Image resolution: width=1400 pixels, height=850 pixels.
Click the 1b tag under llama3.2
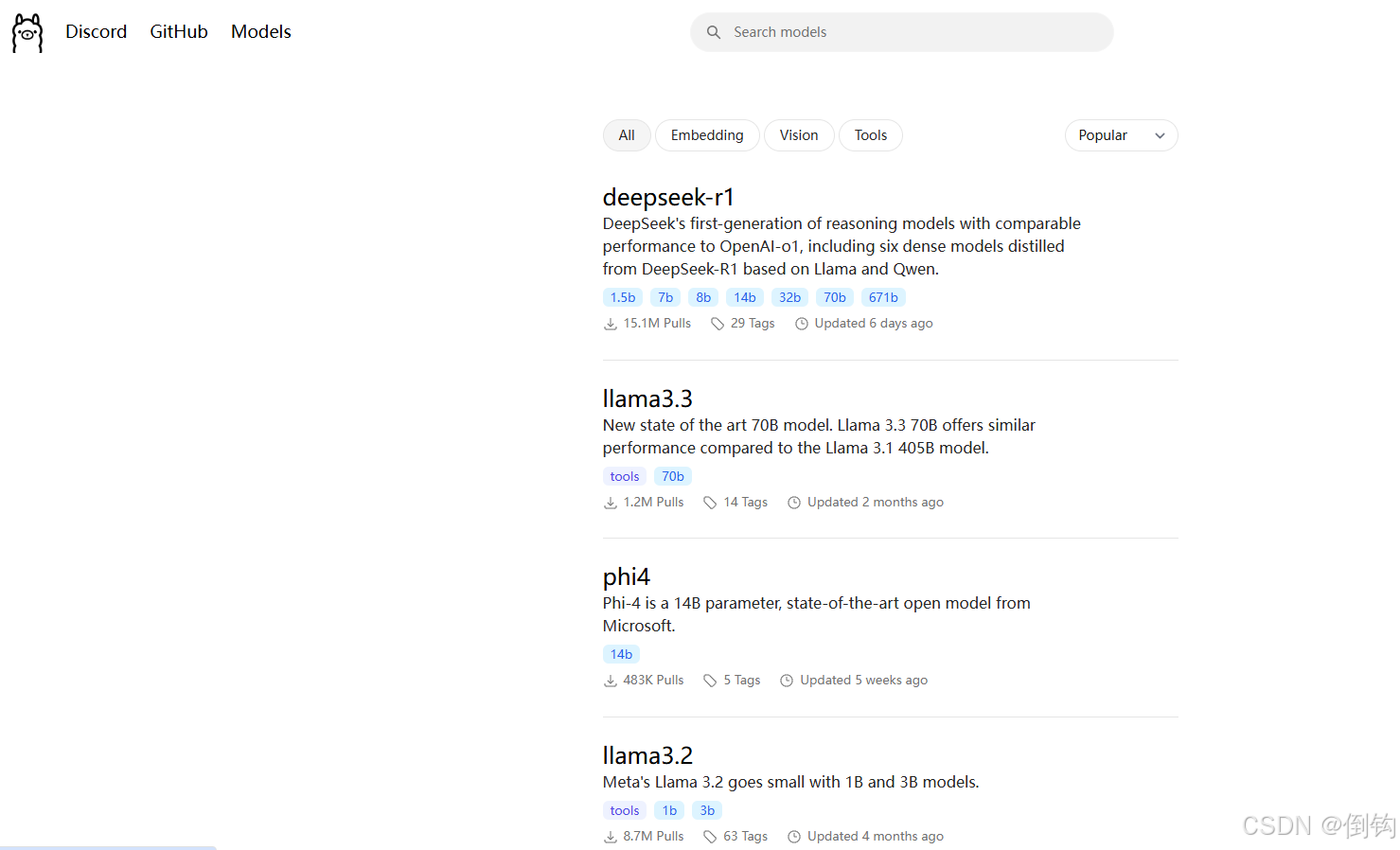point(669,810)
